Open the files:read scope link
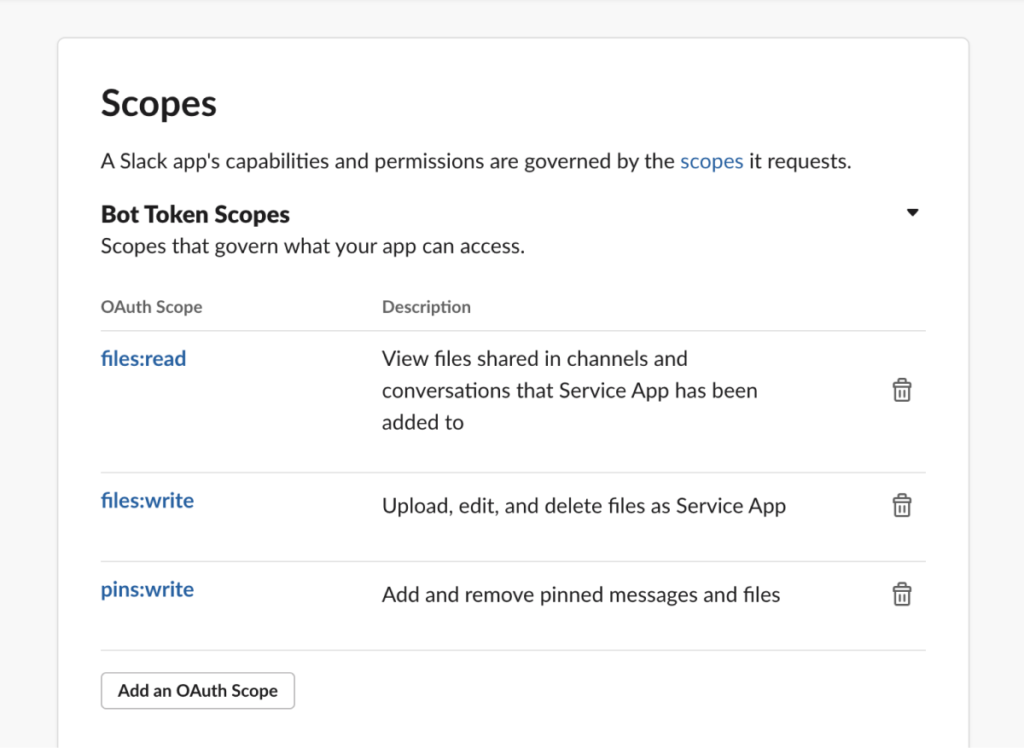The width and height of the screenshot is (1024, 748). pos(143,358)
